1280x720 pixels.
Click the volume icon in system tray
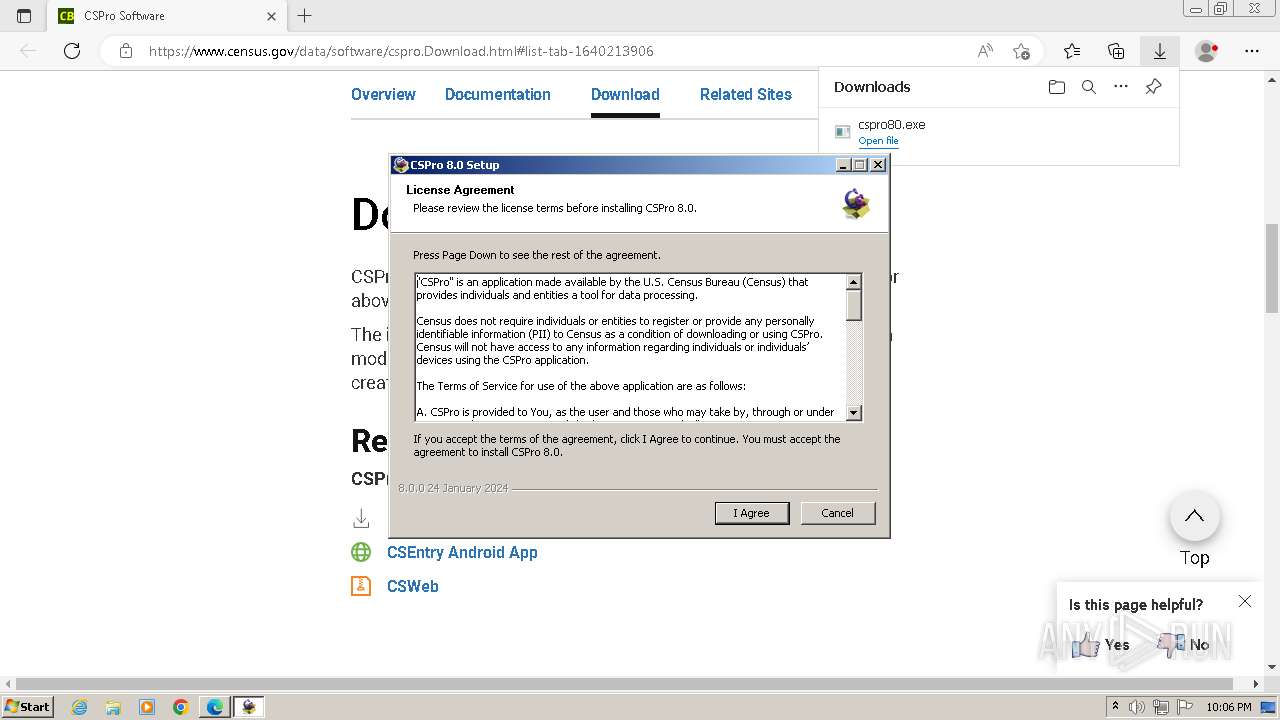1136,707
